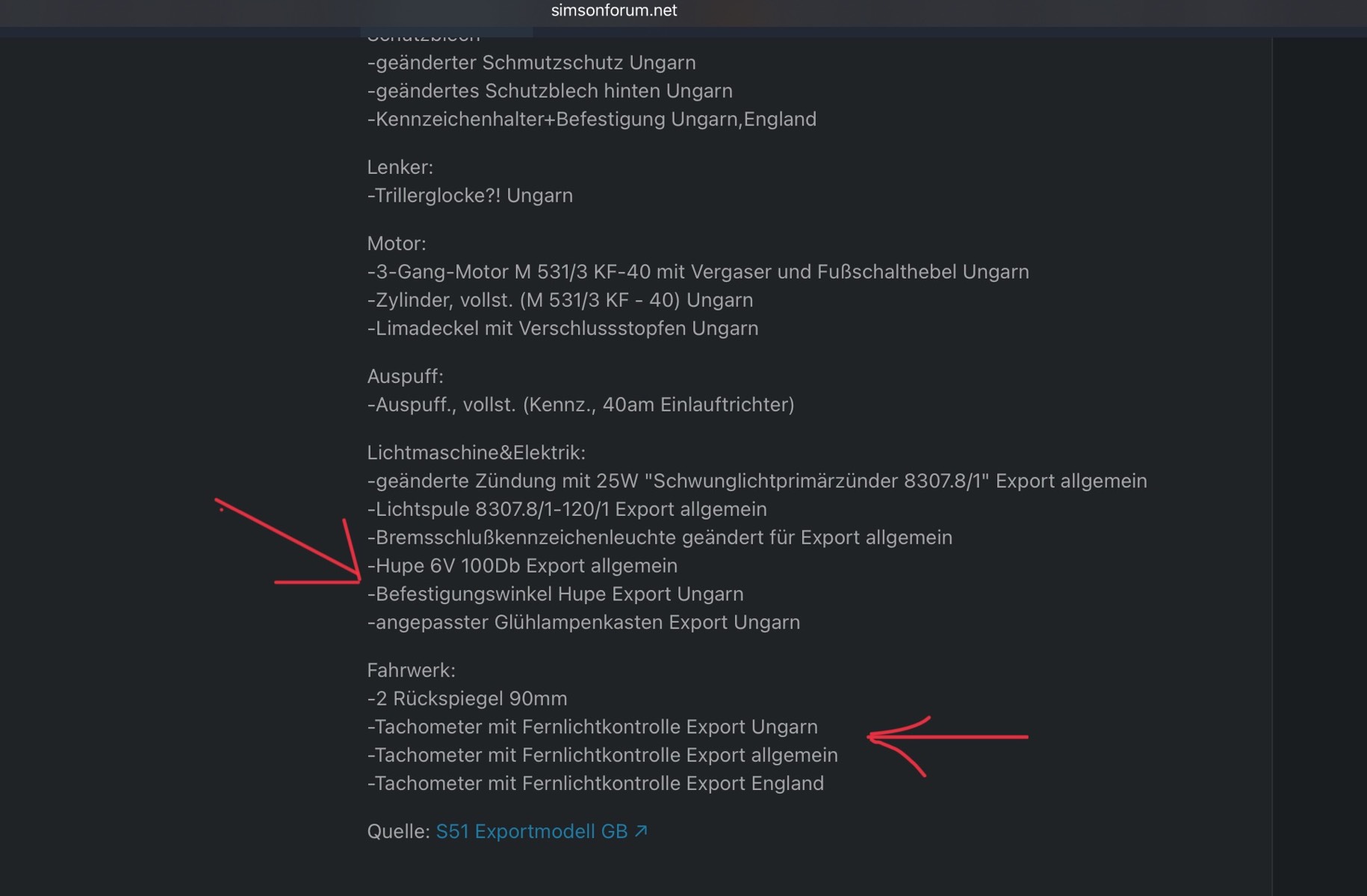Viewport: 1367px width, 896px height.
Task: Click the Quelle label text
Action: pyautogui.click(x=398, y=831)
